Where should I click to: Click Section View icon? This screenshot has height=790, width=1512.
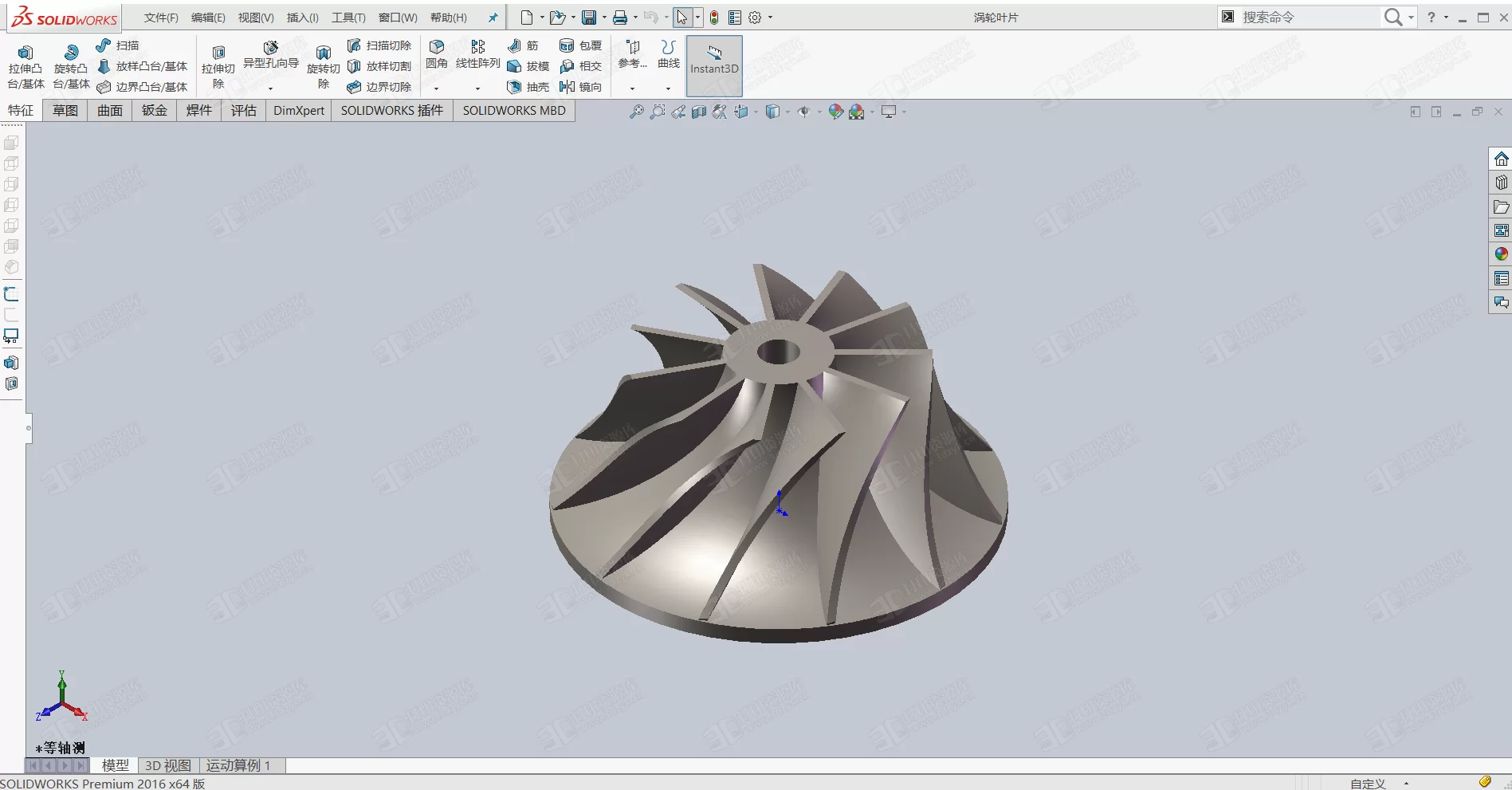[699, 112]
